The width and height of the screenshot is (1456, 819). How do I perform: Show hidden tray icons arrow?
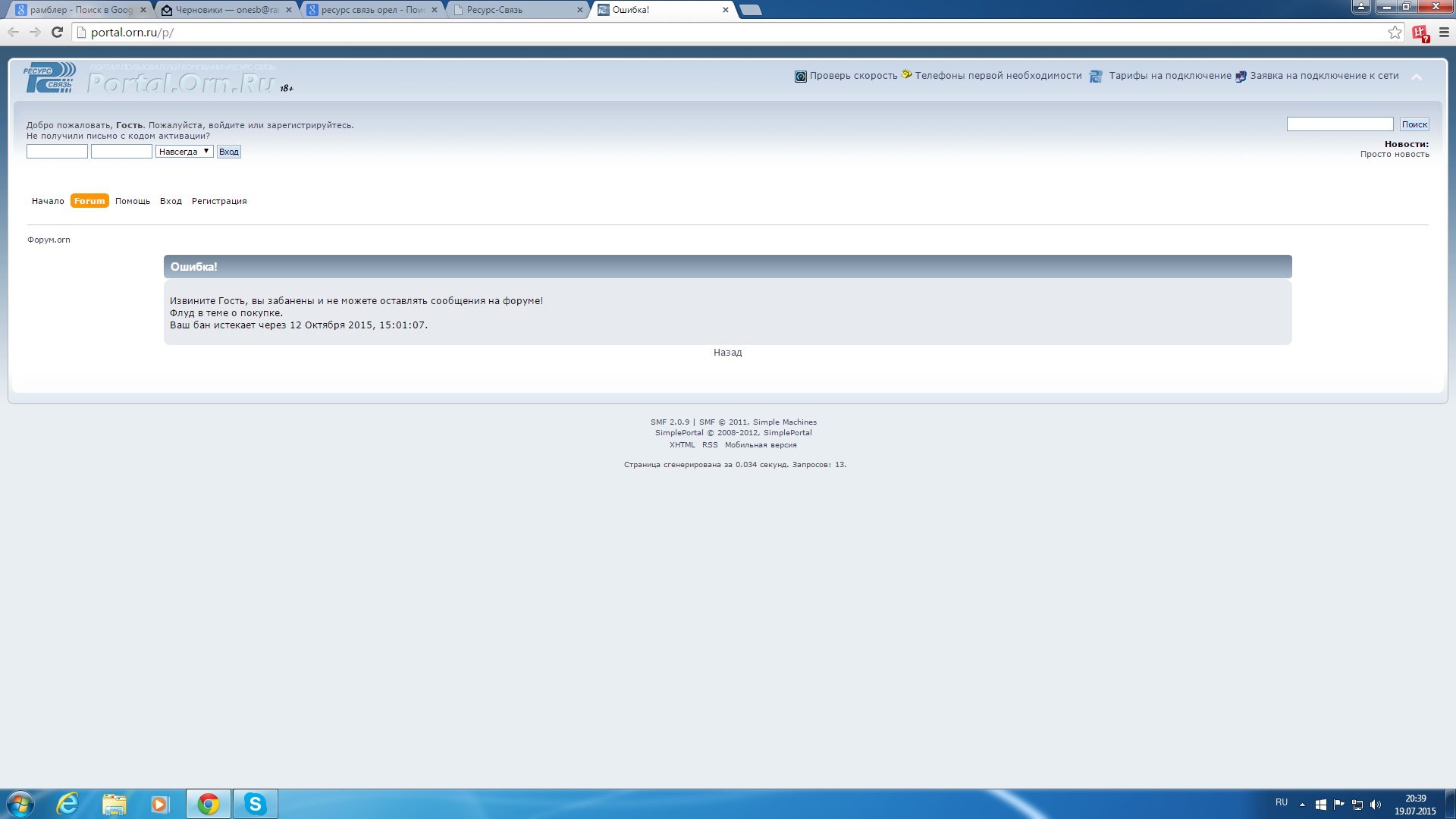click(1302, 805)
